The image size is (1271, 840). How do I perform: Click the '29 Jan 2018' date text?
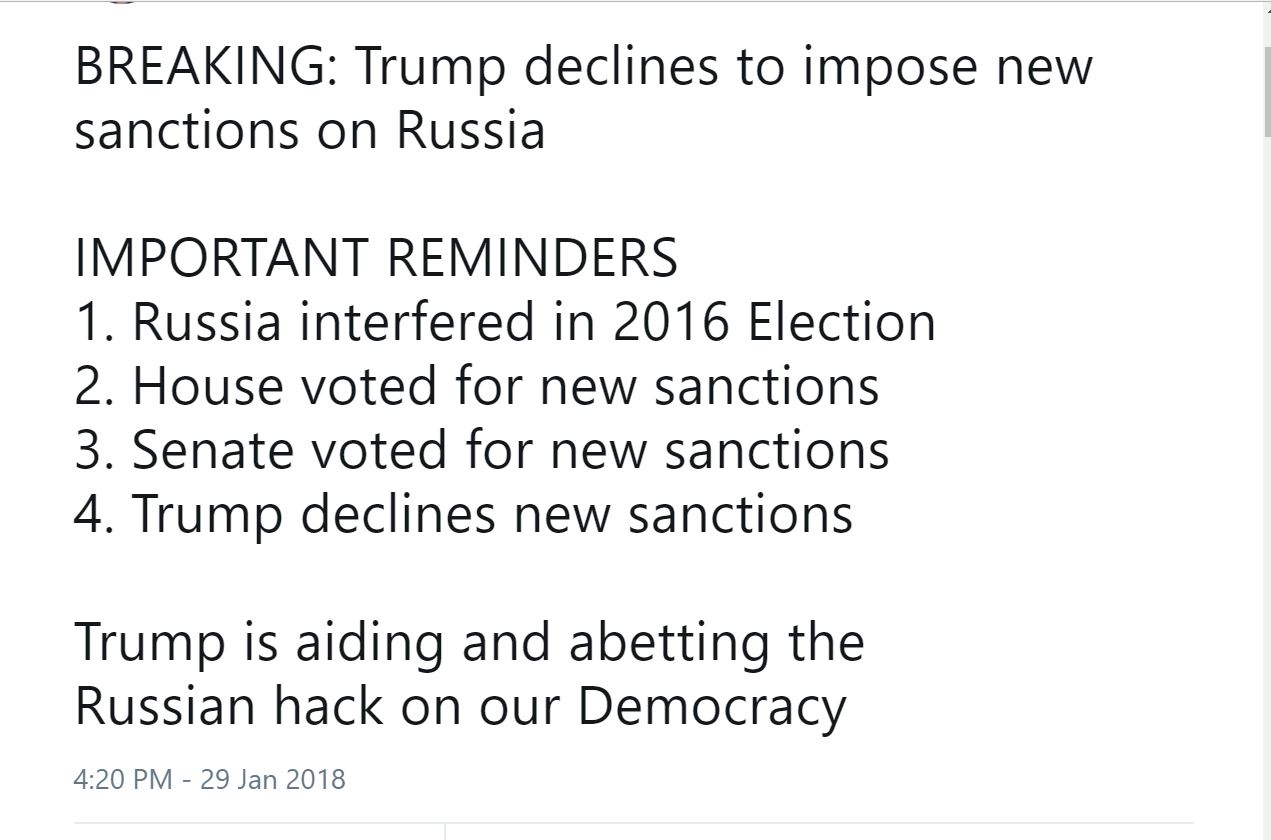tap(273, 779)
